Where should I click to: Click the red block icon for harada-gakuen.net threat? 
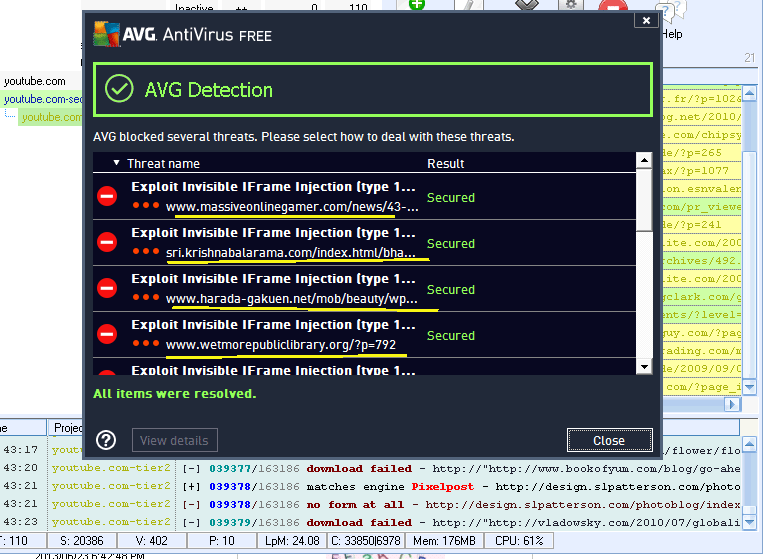(x=107, y=288)
